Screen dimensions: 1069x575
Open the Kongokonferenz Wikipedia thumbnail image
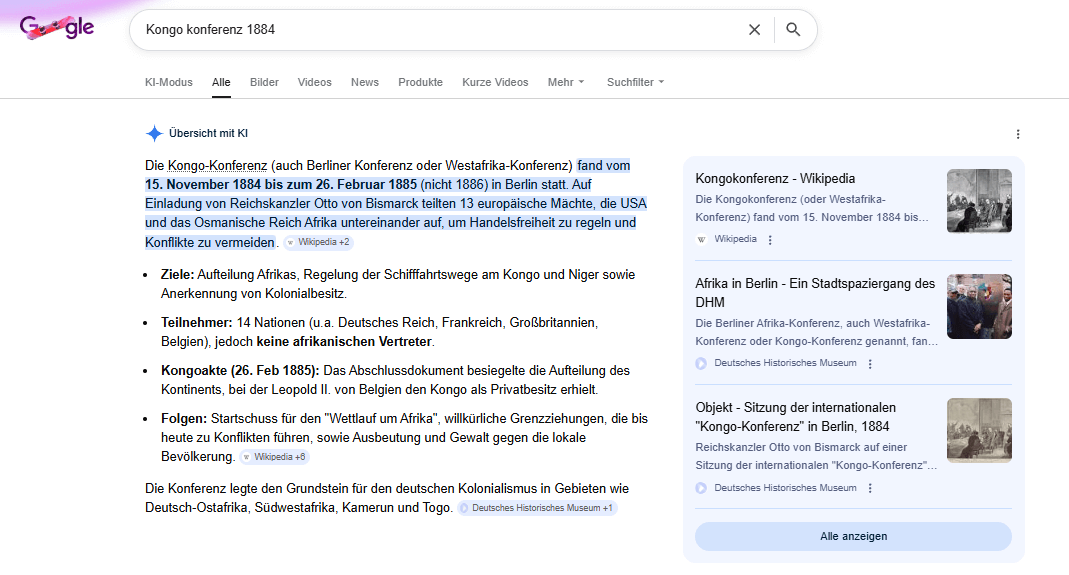979,201
